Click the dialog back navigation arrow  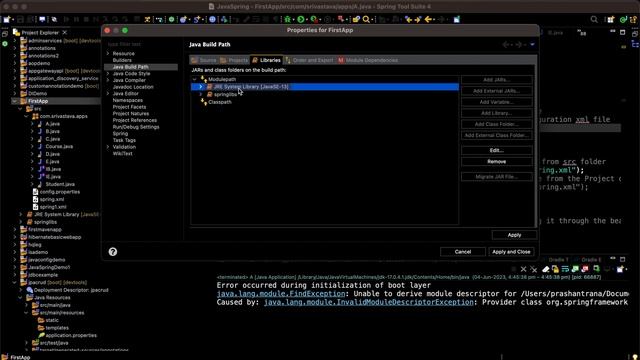point(506,44)
